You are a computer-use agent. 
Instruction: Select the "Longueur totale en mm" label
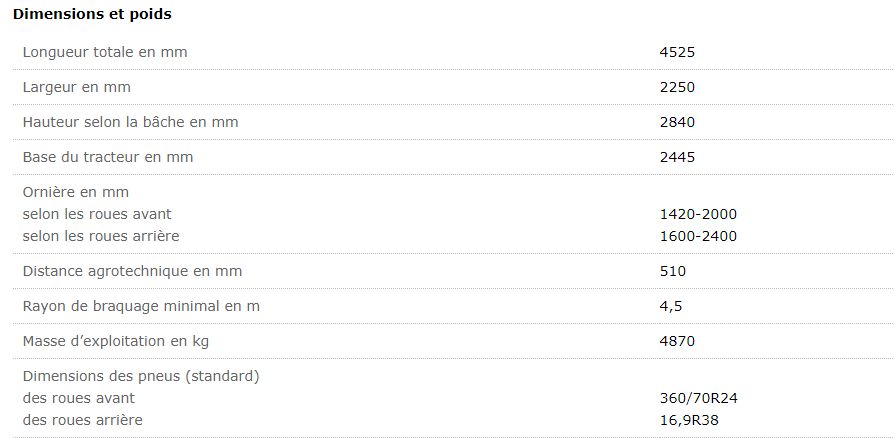click(x=105, y=52)
